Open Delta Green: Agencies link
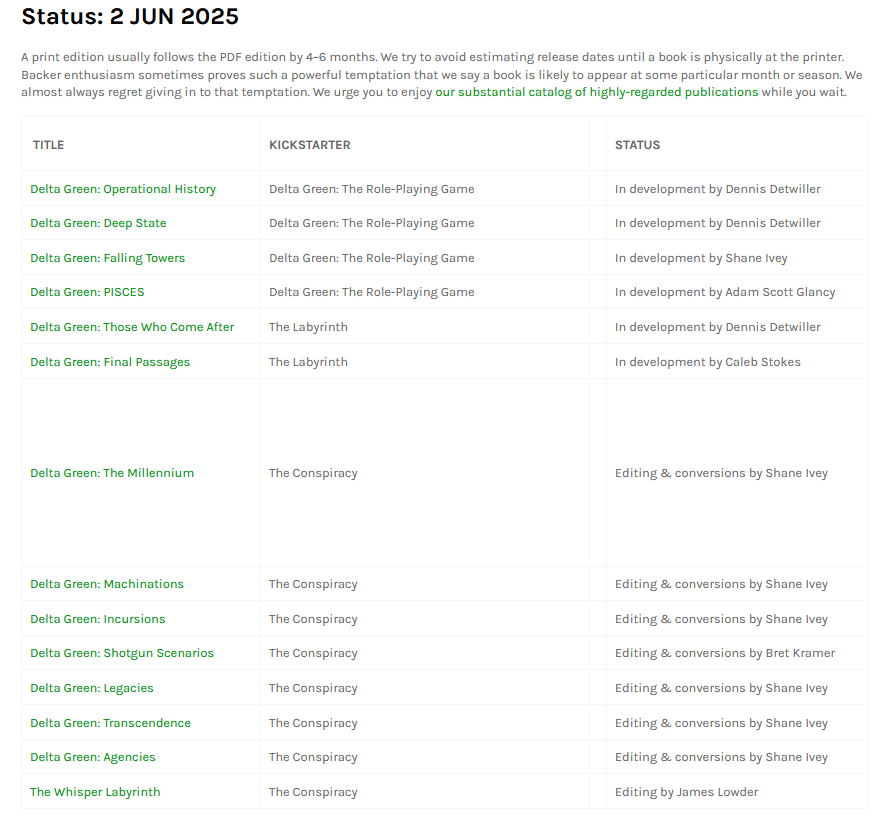 [x=93, y=757]
